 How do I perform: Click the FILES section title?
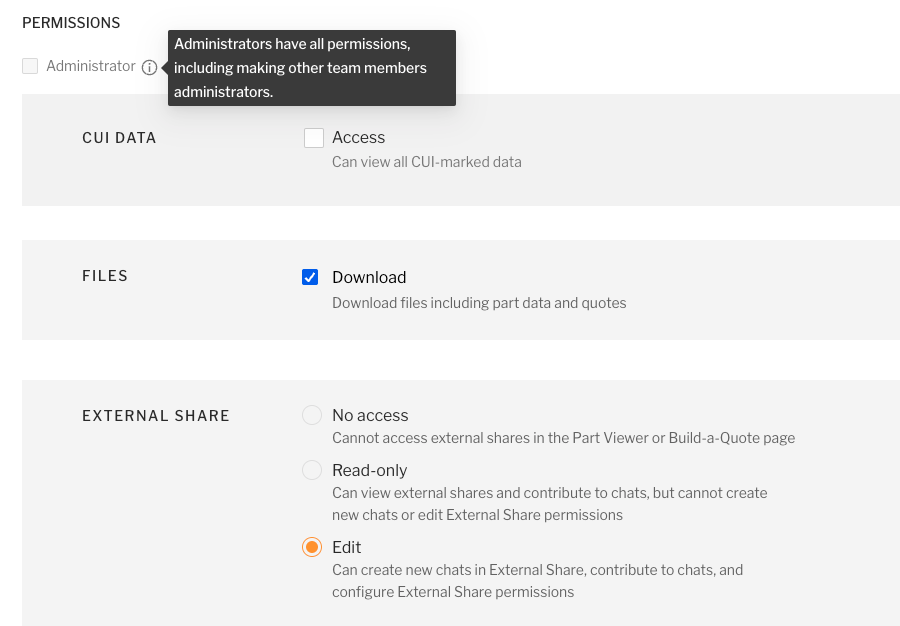(105, 276)
